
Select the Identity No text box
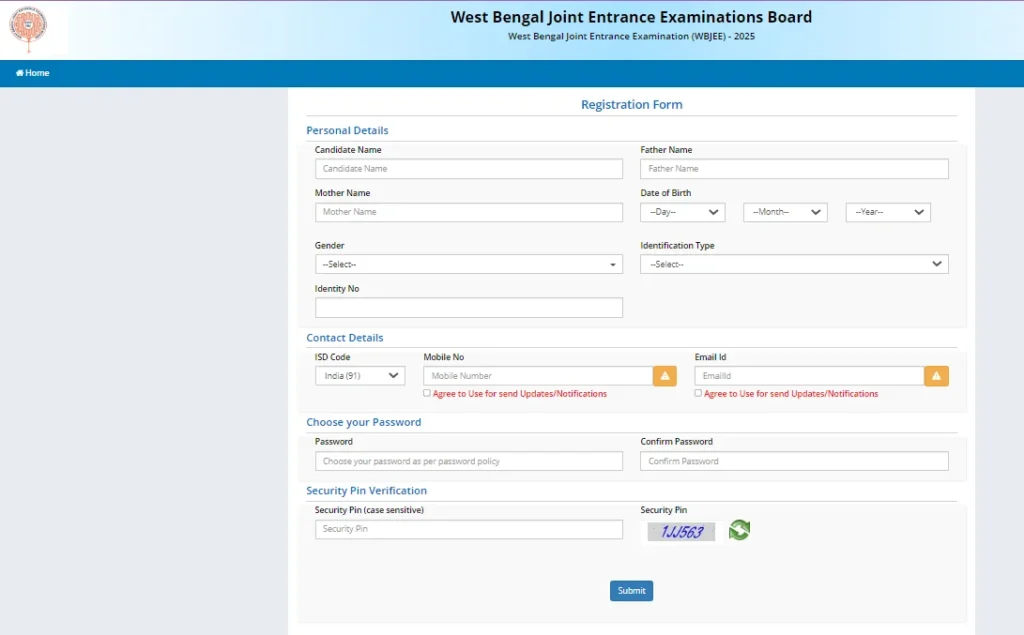point(469,308)
